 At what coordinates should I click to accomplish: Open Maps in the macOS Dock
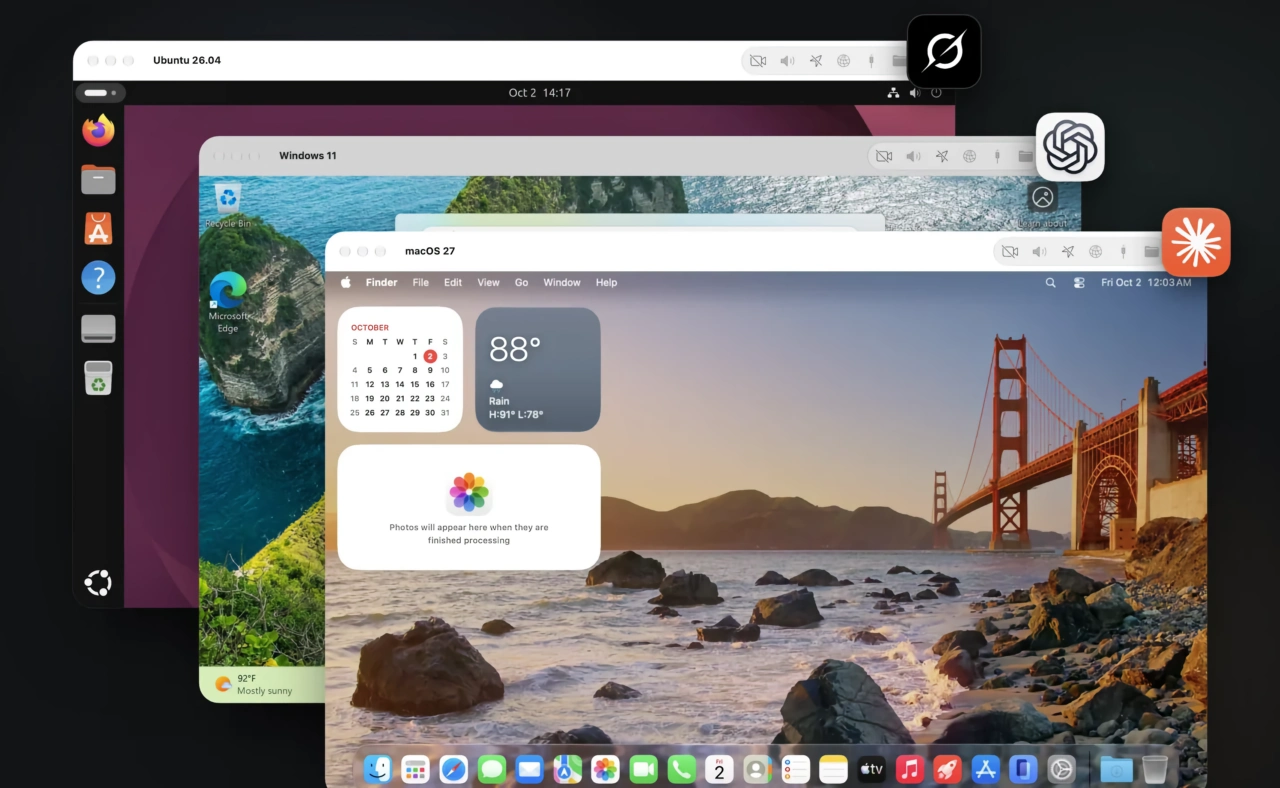567,768
